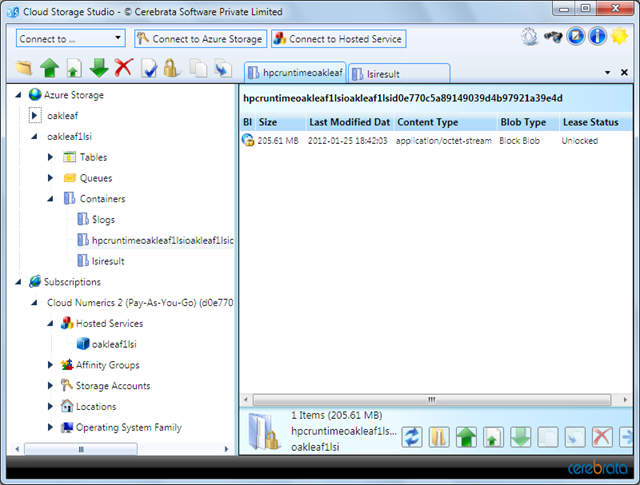The width and height of the screenshot is (640, 485).
Task: Expand the Affinity Groups node
Action: pos(50,365)
